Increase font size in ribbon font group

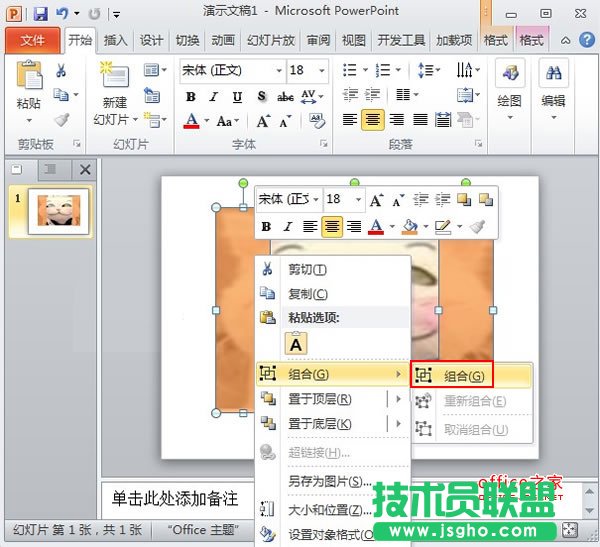coord(263,121)
